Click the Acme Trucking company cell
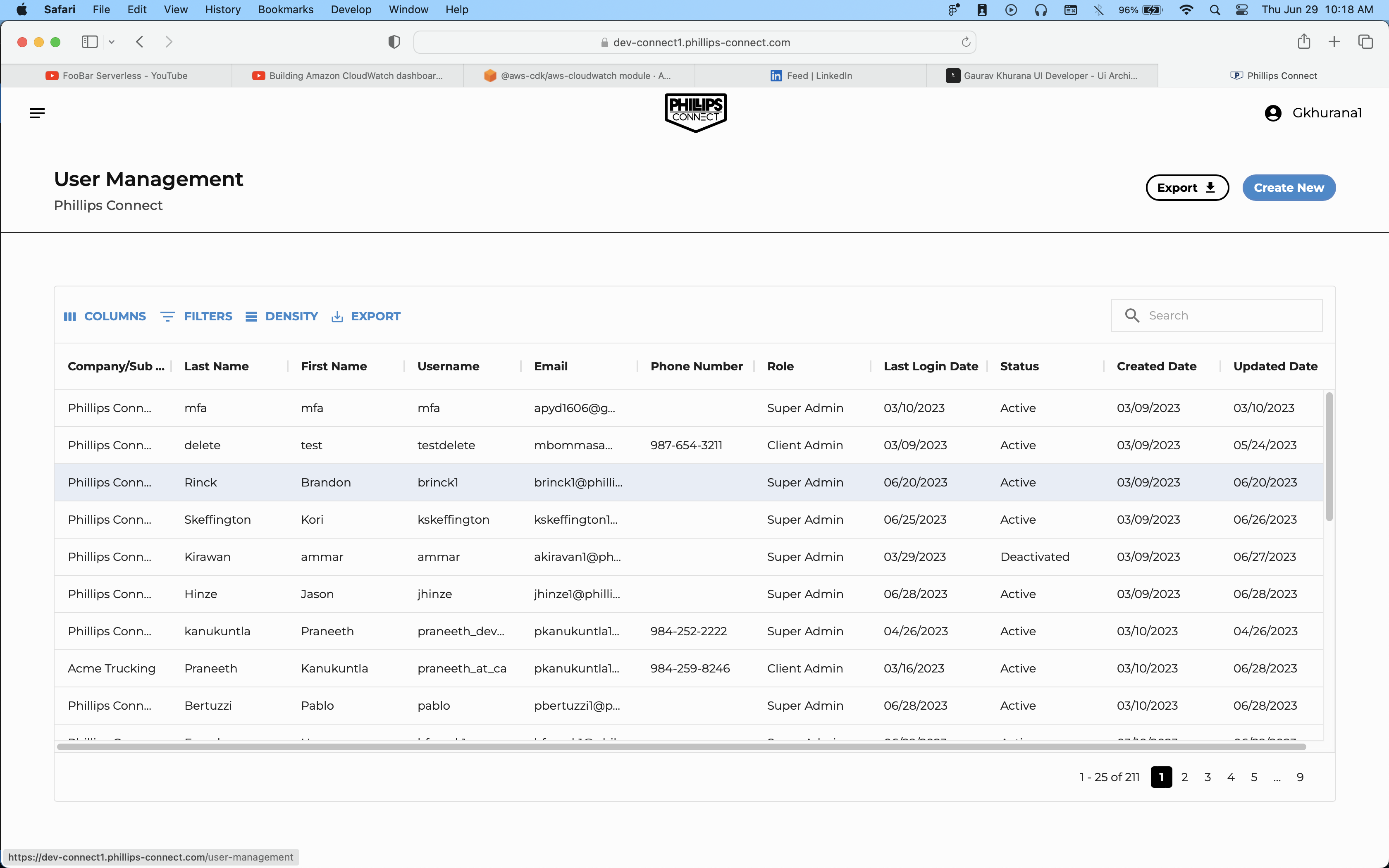Image resolution: width=1389 pixels, height=868 pixels. pyautogui.click(x=111, y=668)
